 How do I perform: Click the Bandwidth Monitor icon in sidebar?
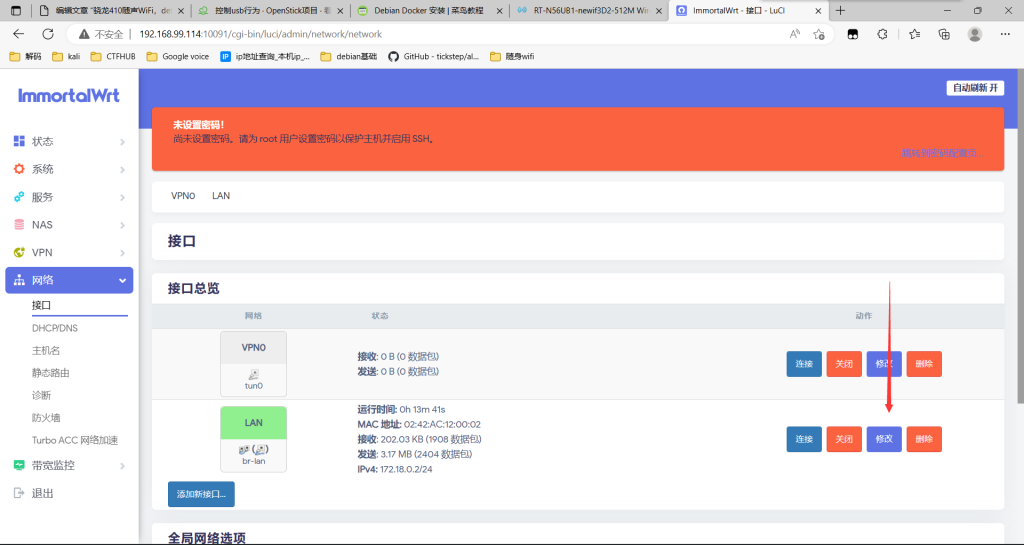pos(19,465)
